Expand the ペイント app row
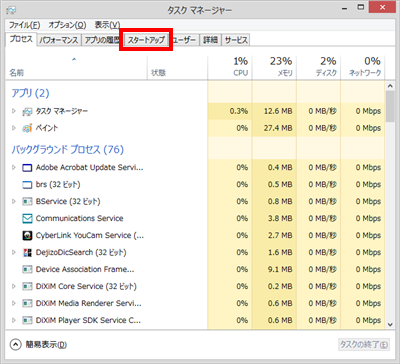Viewport: 400px width, 364px height. (14, 128)
